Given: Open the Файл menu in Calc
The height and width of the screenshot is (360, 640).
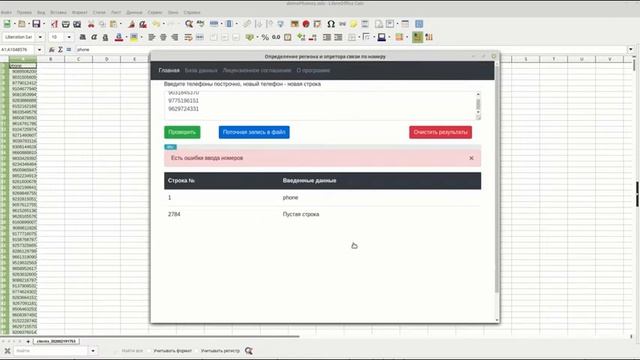Looking at the screenshot, I should (7, 13).
